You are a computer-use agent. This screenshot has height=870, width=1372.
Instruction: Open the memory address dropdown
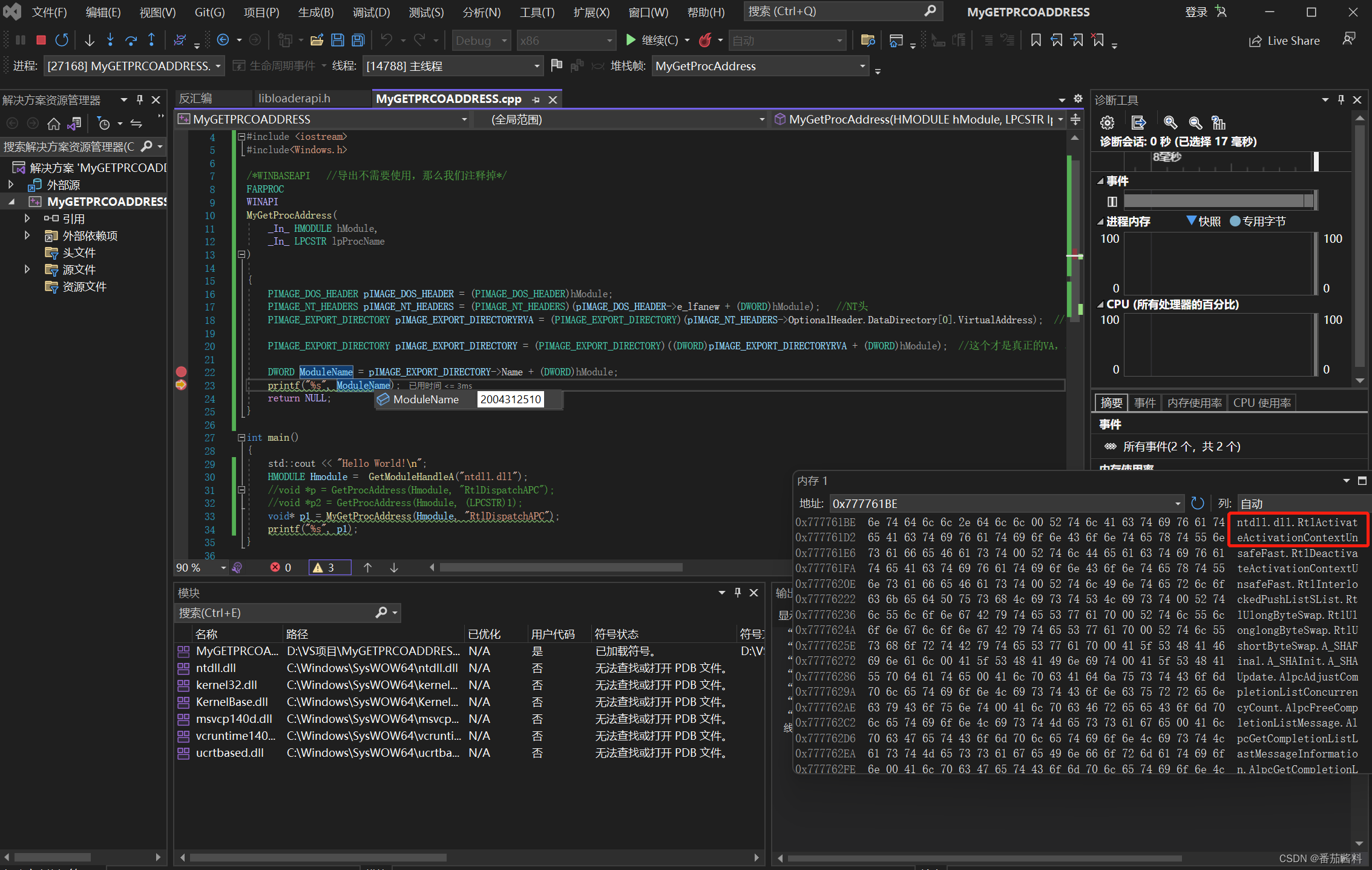(x=1178, y=503)
